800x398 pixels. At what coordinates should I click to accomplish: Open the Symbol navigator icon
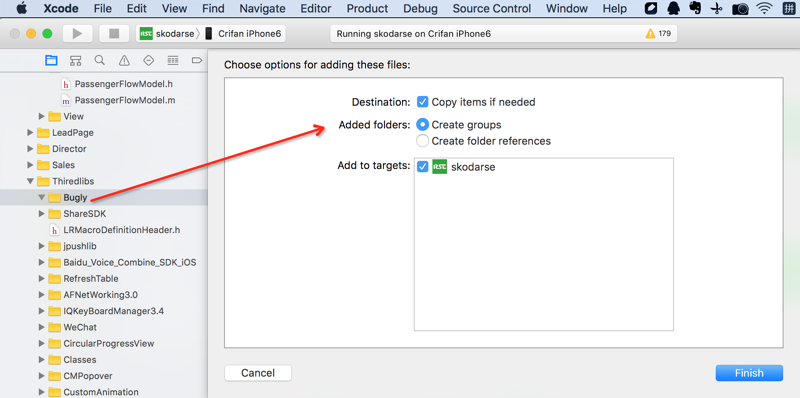76,61
